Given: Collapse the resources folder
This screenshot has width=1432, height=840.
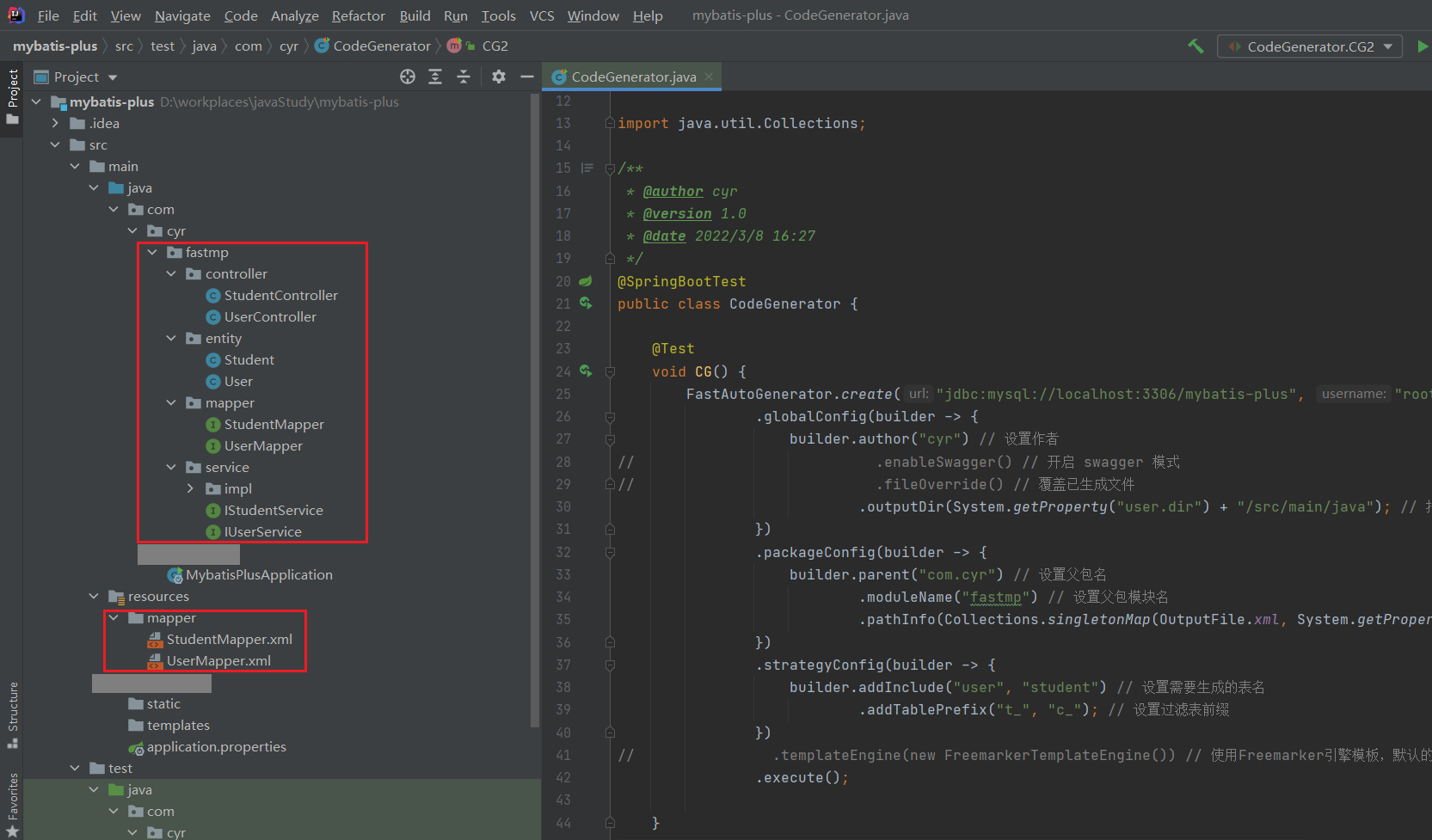Looking at the screenshot, I should pos(94,596).
